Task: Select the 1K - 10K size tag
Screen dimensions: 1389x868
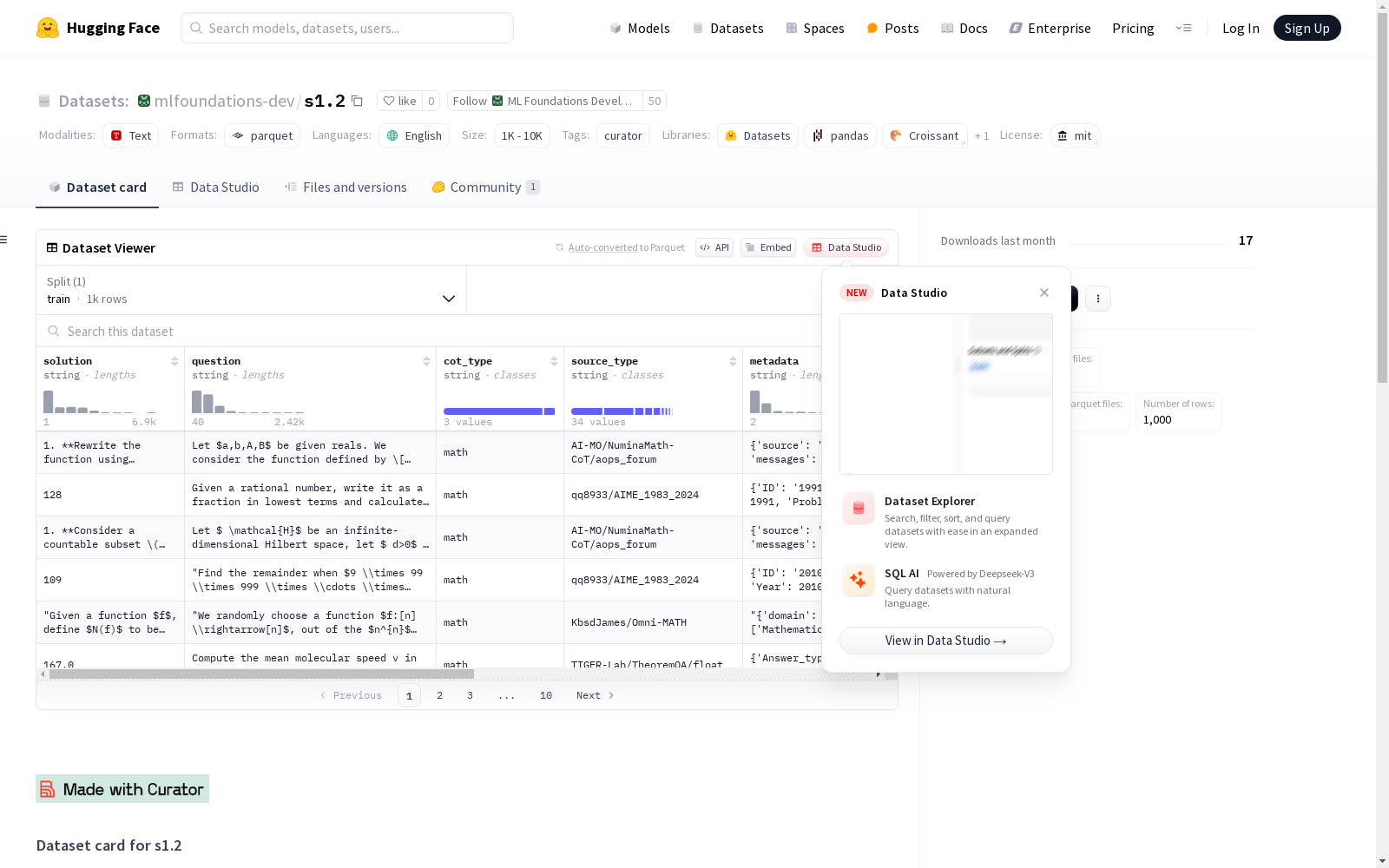Action: click(x=522, y=135)
